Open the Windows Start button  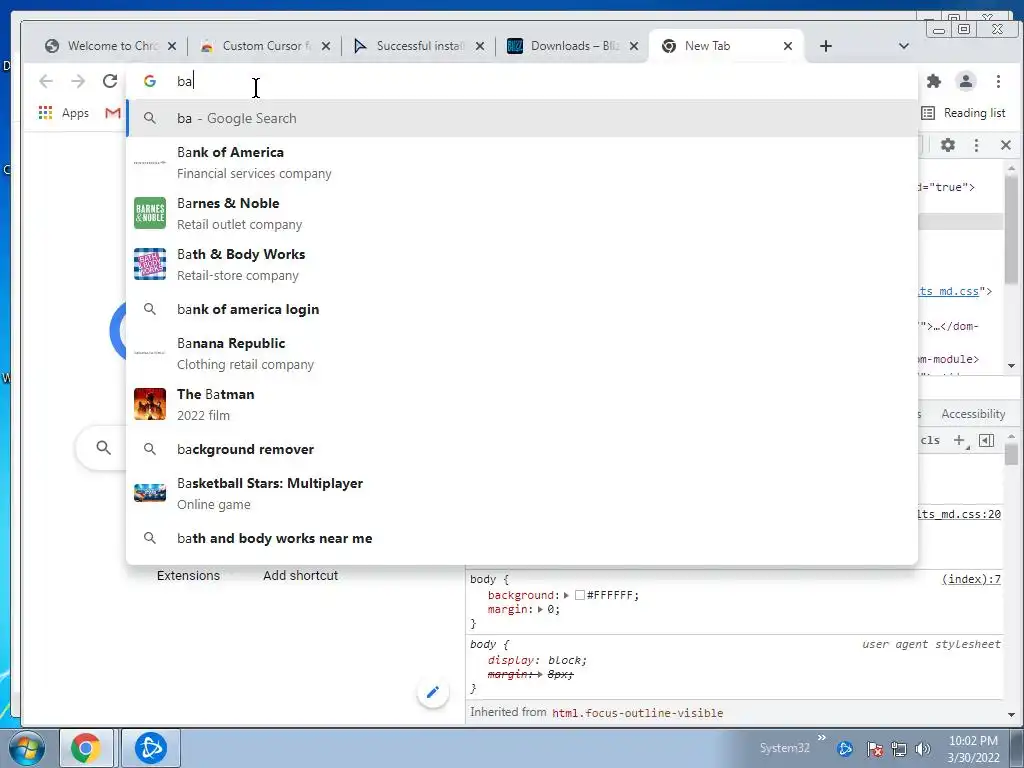pyautogui.click(x=27, y=748)
